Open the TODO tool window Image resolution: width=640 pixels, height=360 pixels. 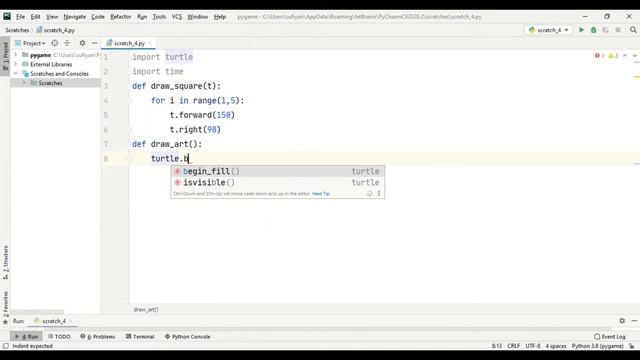pyautogui.click(x=59, y=336)
